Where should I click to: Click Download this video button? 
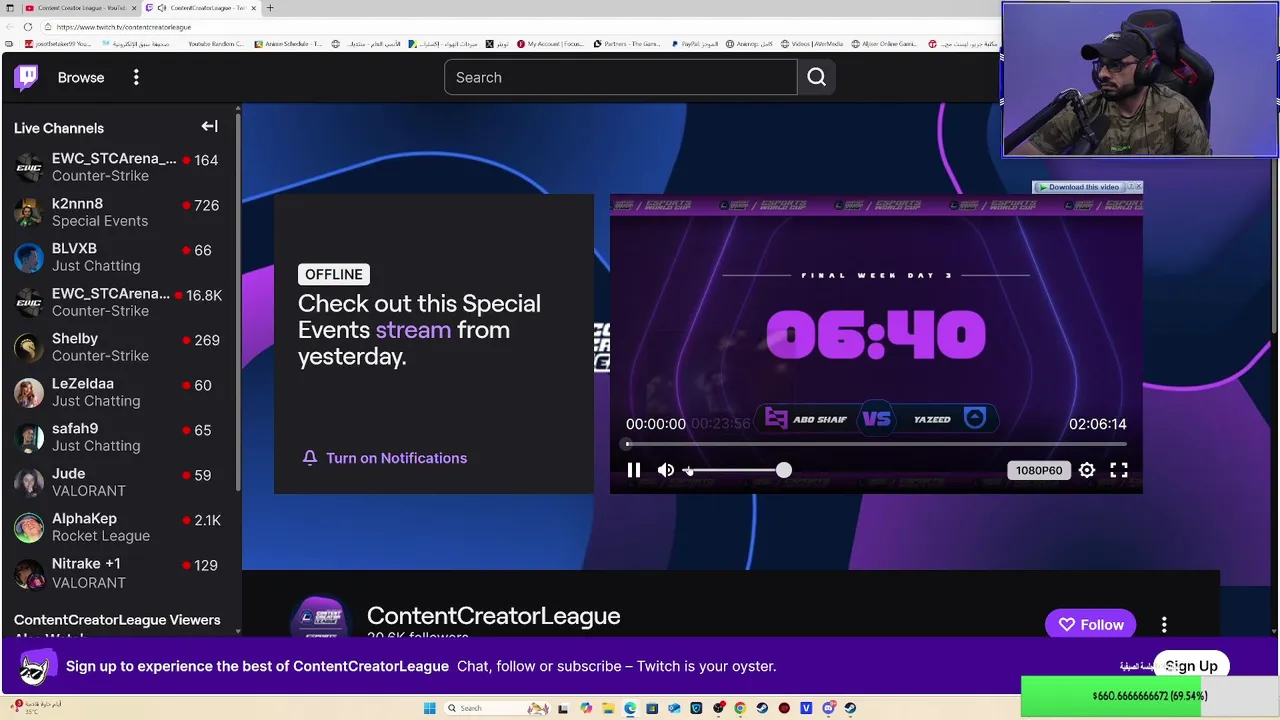coord(1078,187)
